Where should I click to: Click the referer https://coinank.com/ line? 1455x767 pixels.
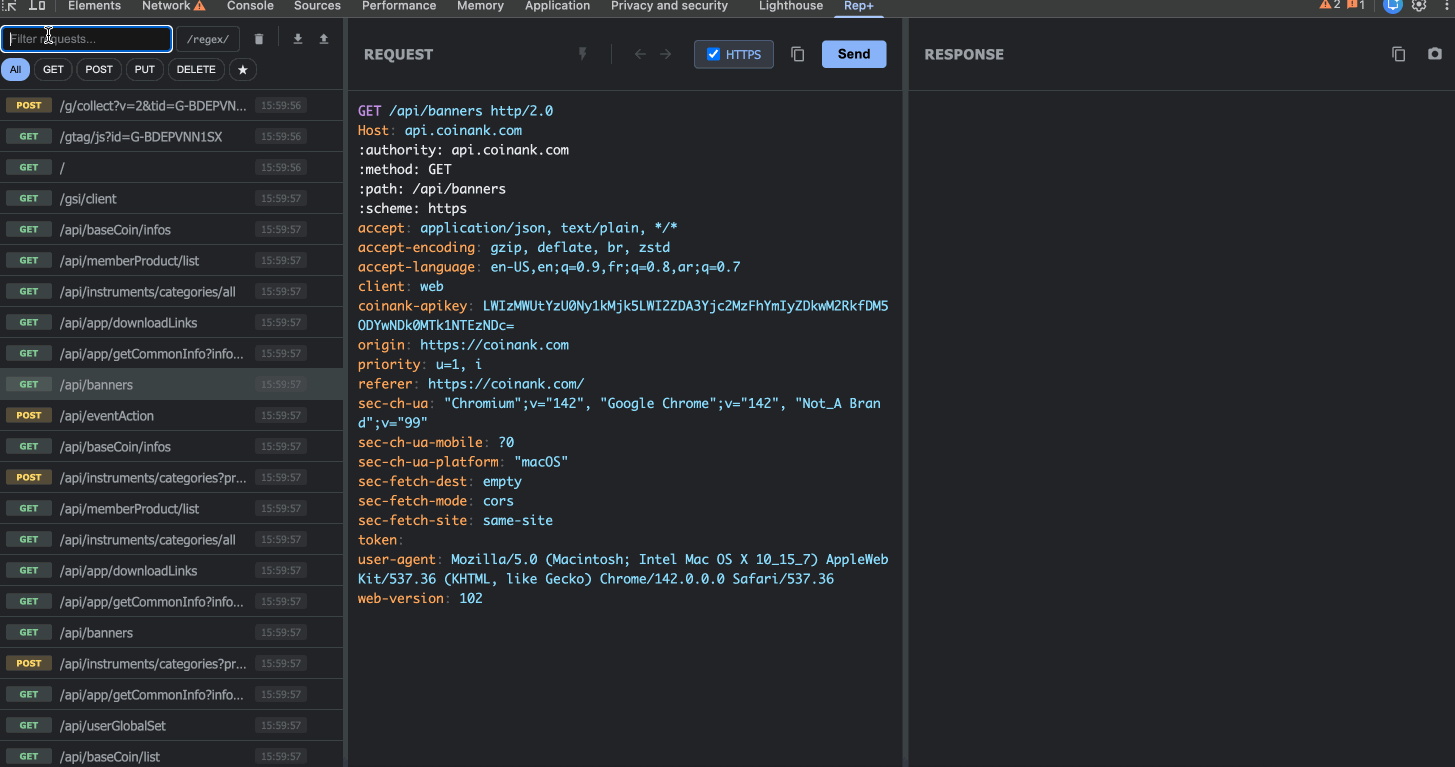pos(471,384)
